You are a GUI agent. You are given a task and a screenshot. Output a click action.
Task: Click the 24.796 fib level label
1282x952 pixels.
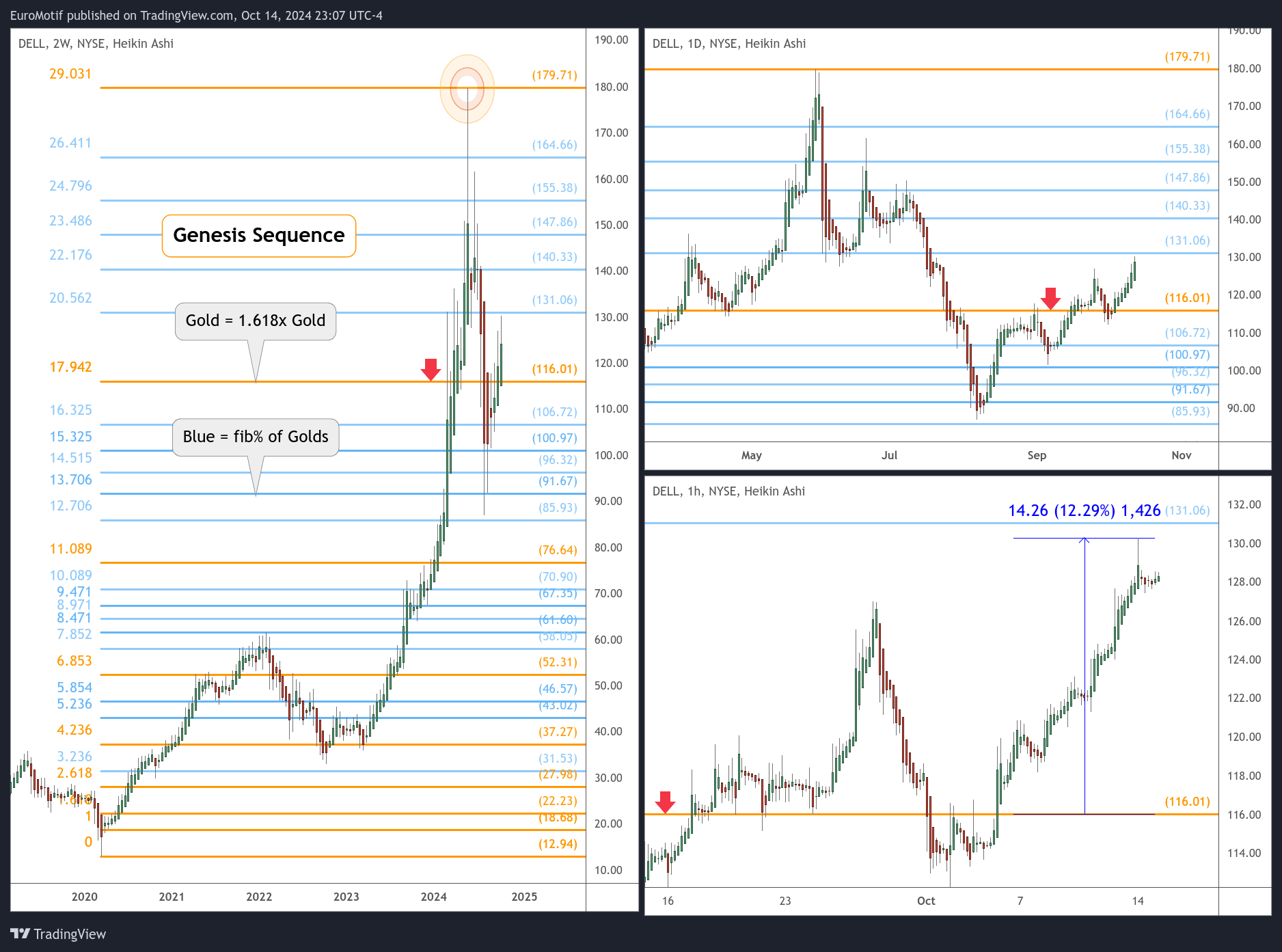[x=70, y=186]
